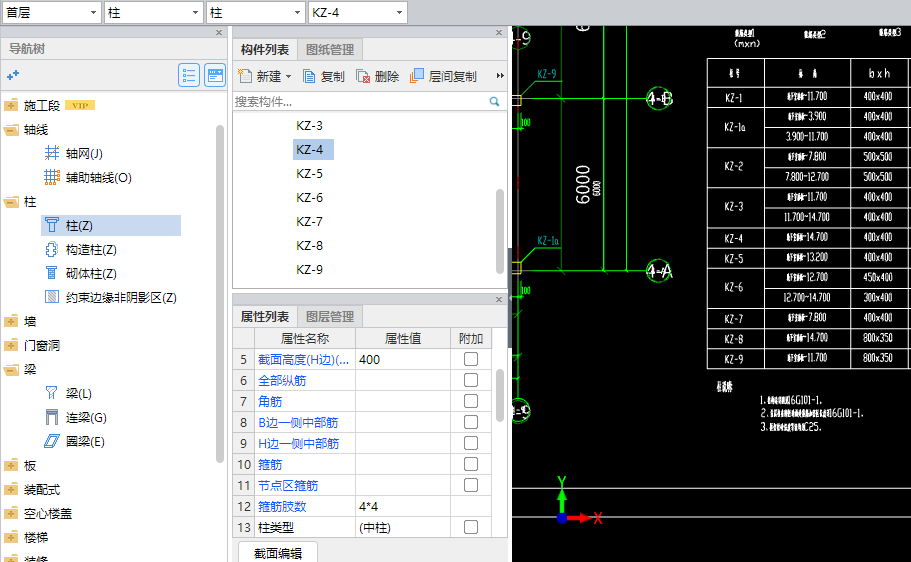911x562 pixels.
Task: Close the 属性列表 panel
Action: 499,299
